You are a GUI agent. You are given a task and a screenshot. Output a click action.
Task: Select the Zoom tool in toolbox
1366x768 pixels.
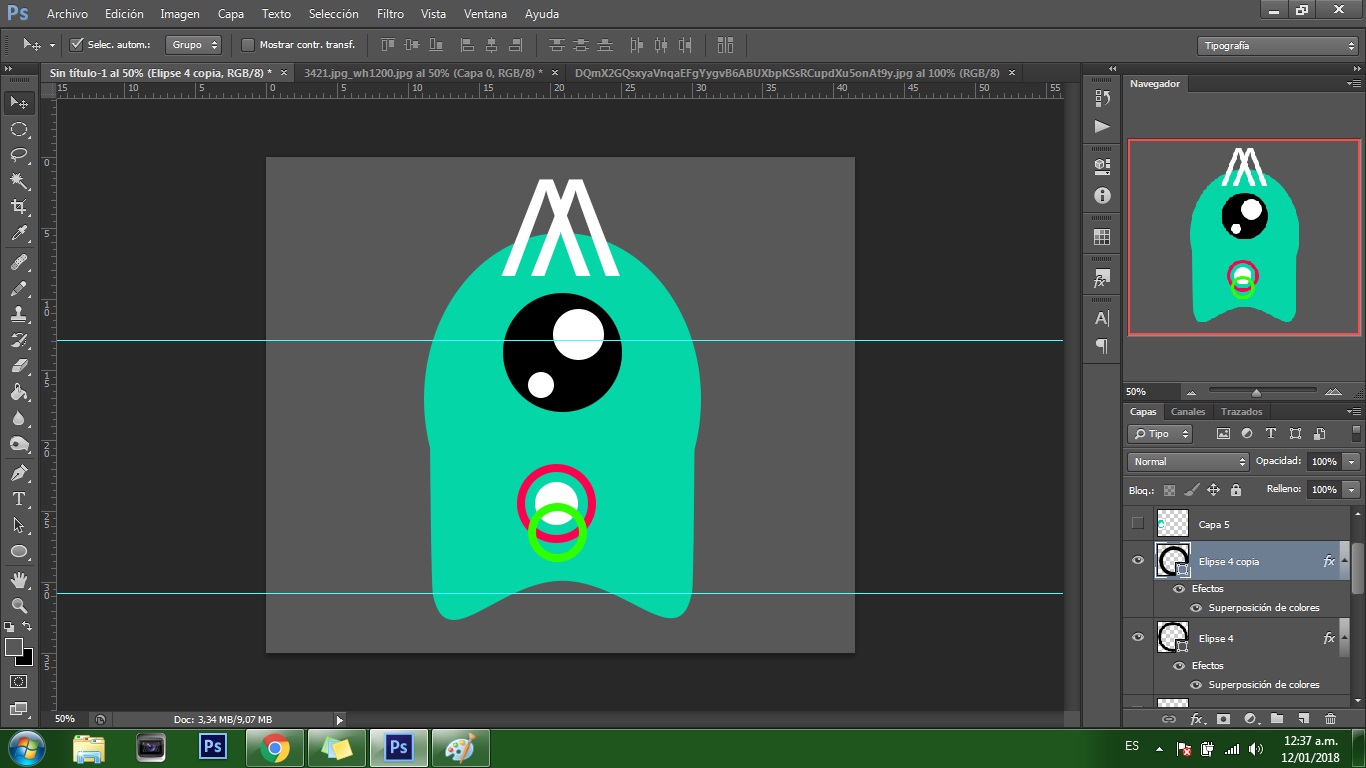coord(19,605)
